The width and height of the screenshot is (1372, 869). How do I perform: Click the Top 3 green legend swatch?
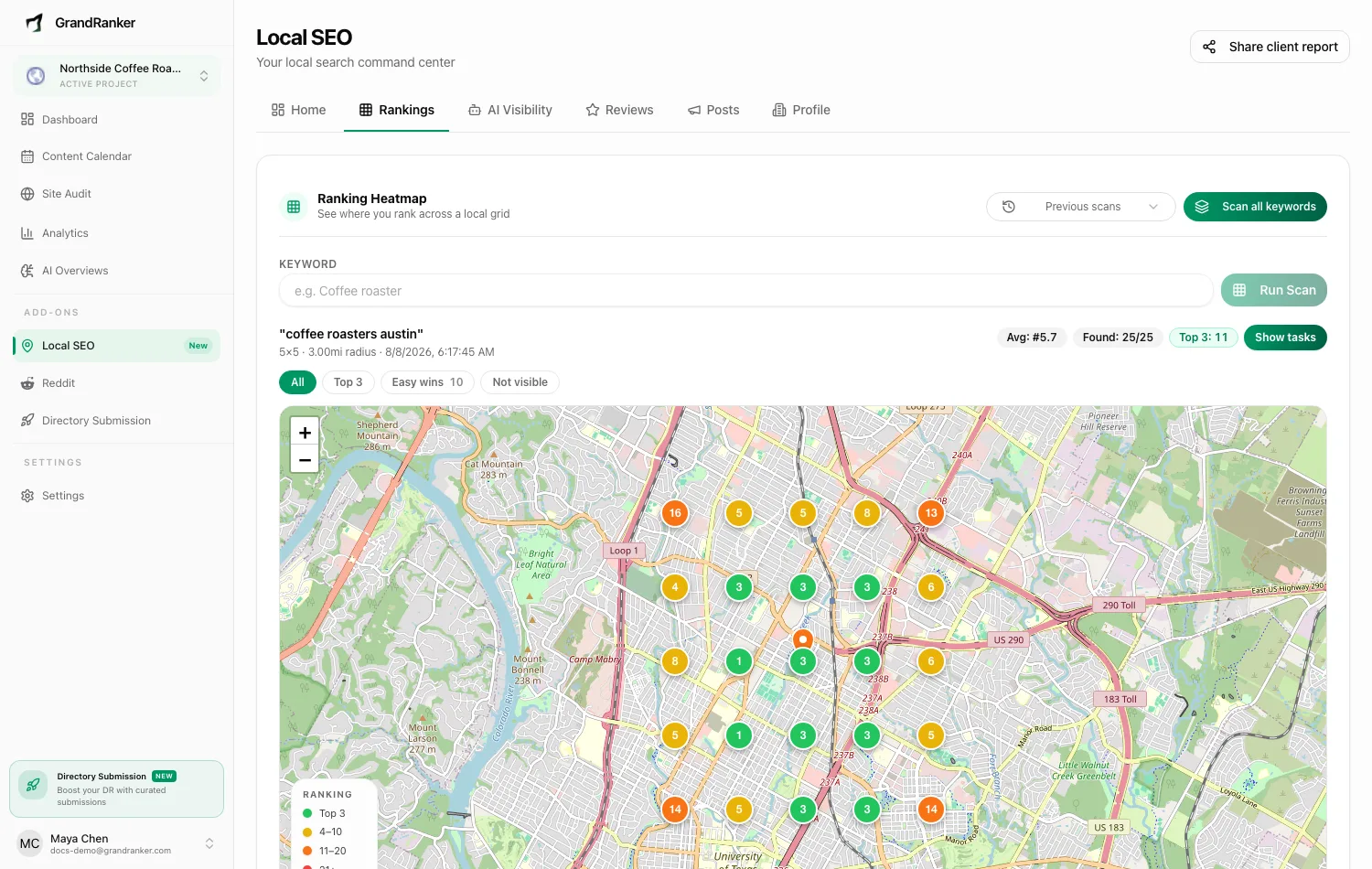pyautogui.click(x=307, y=813)
